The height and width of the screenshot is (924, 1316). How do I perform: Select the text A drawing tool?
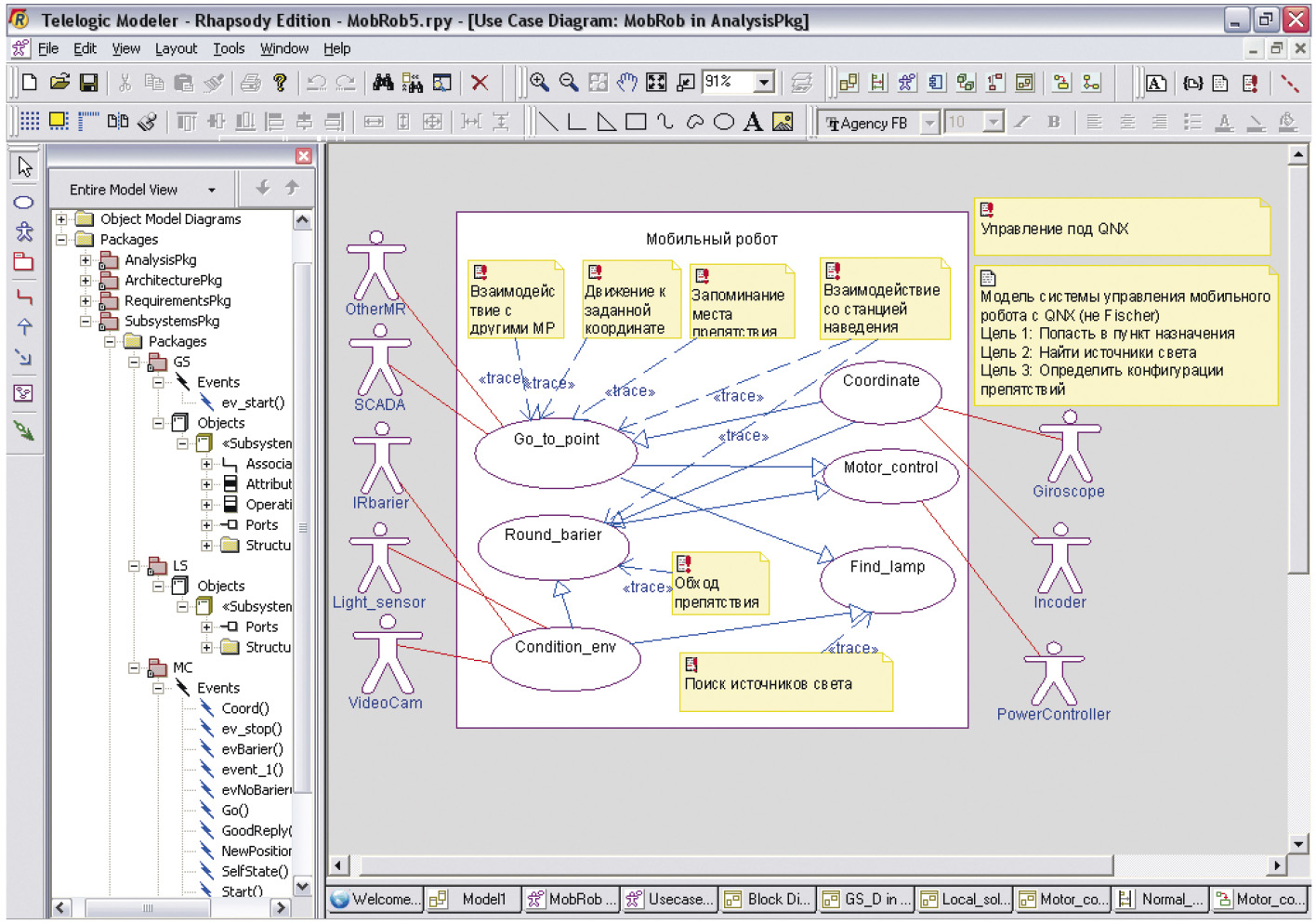(753, 122)
